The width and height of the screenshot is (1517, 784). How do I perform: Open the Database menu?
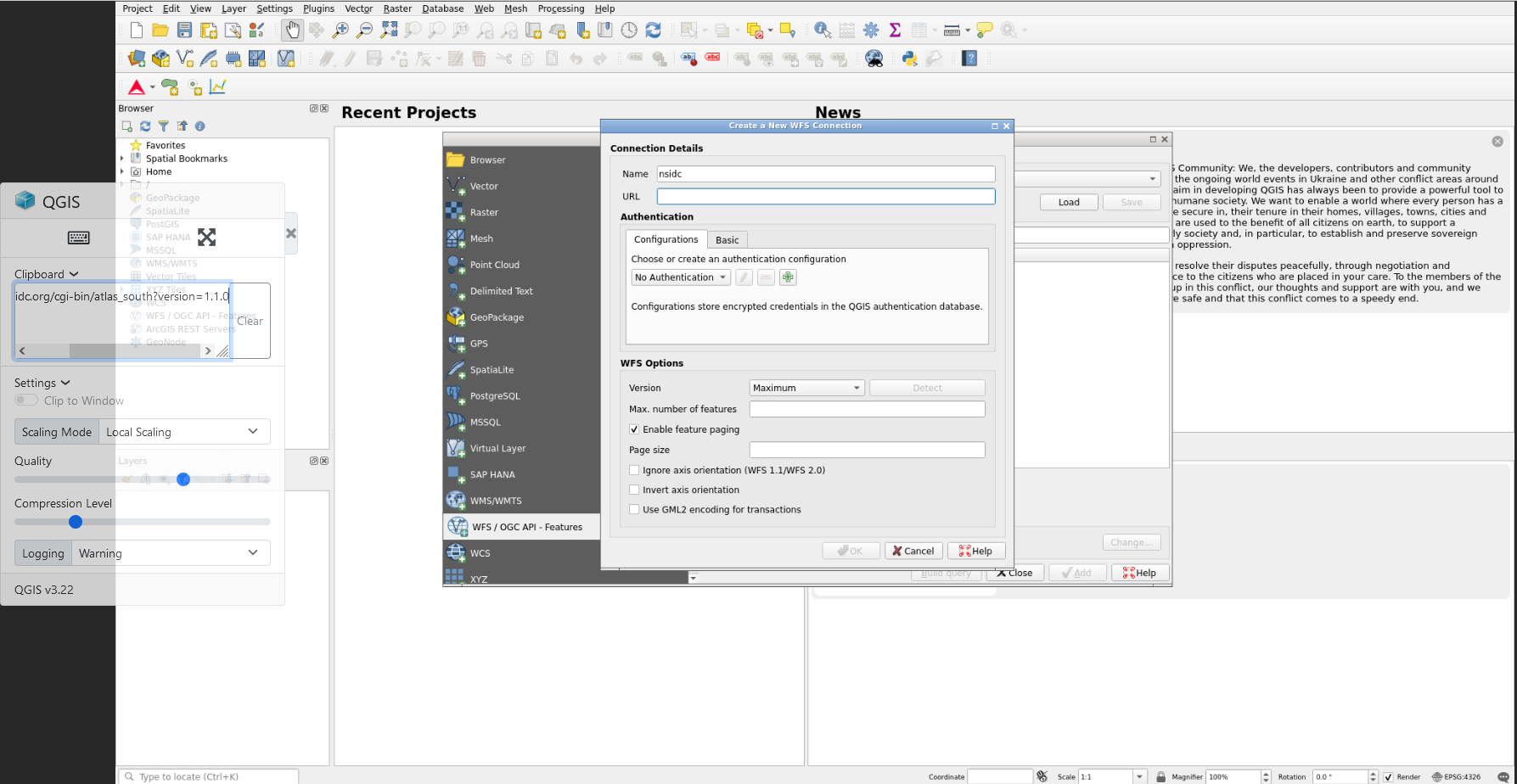[442, 8]
